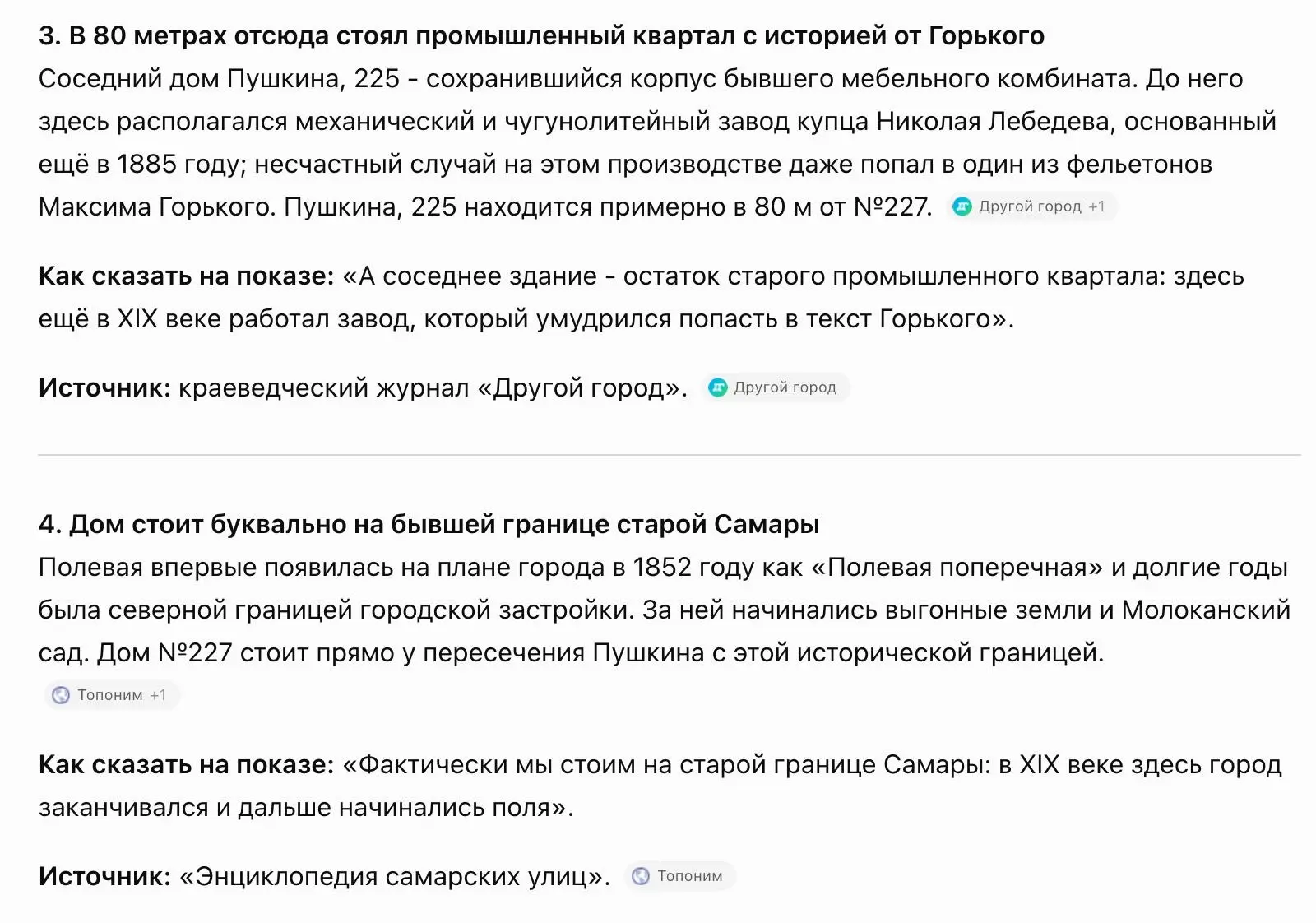The image size is (1316, 923).
Task: Open the Другой город label beside +1
Action: [1030, 206]
